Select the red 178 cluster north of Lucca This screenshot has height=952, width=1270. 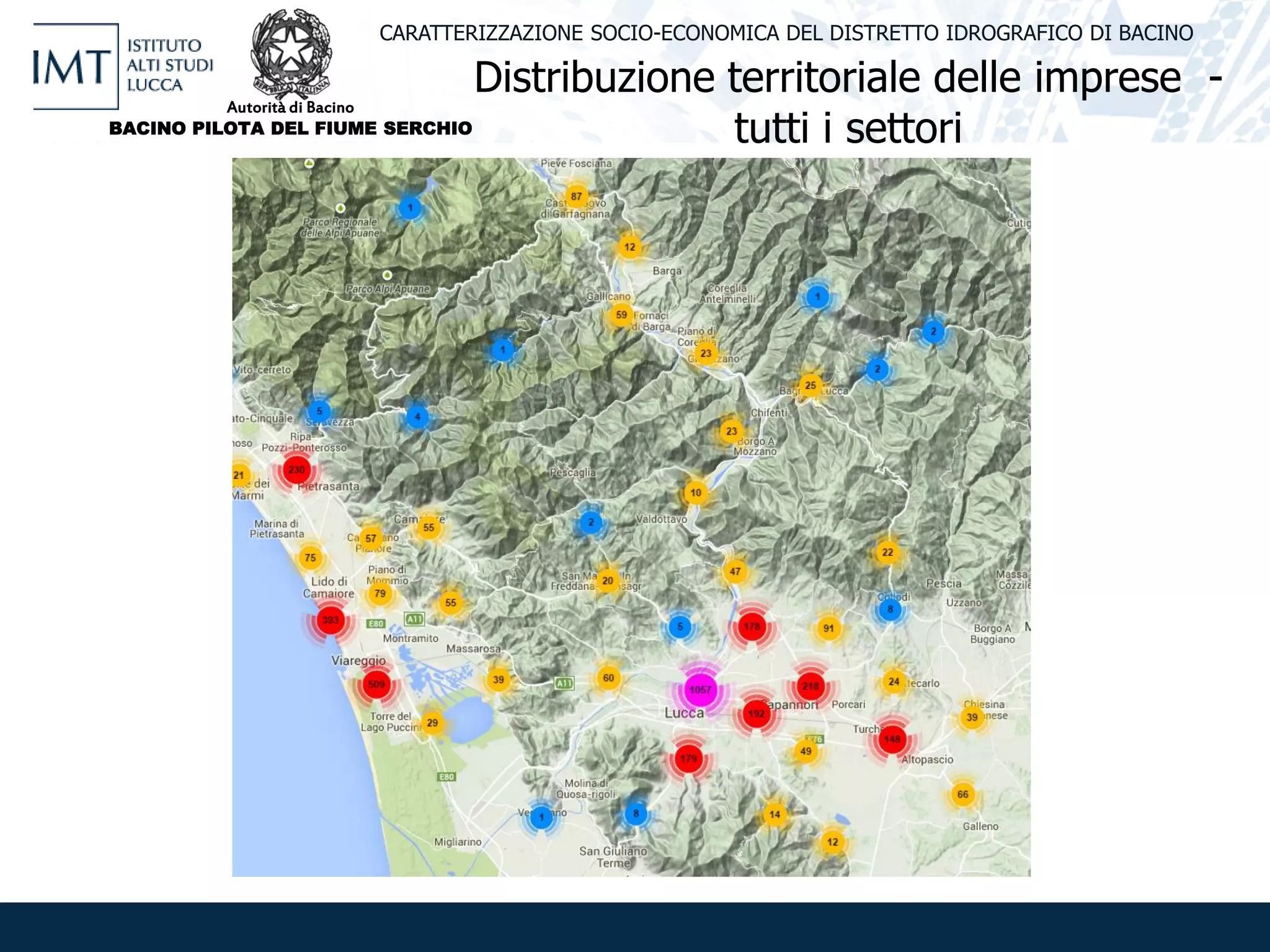pos(752,627)
